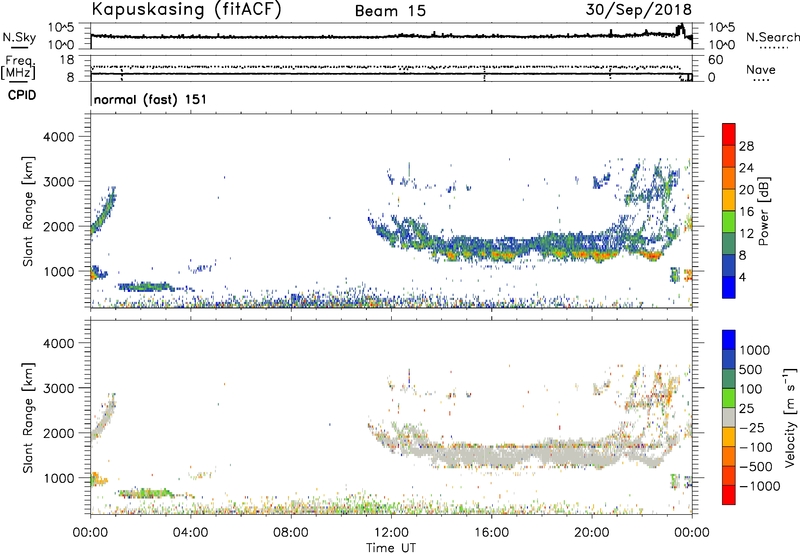Click the 'Beam 15' label

(390, 11)
